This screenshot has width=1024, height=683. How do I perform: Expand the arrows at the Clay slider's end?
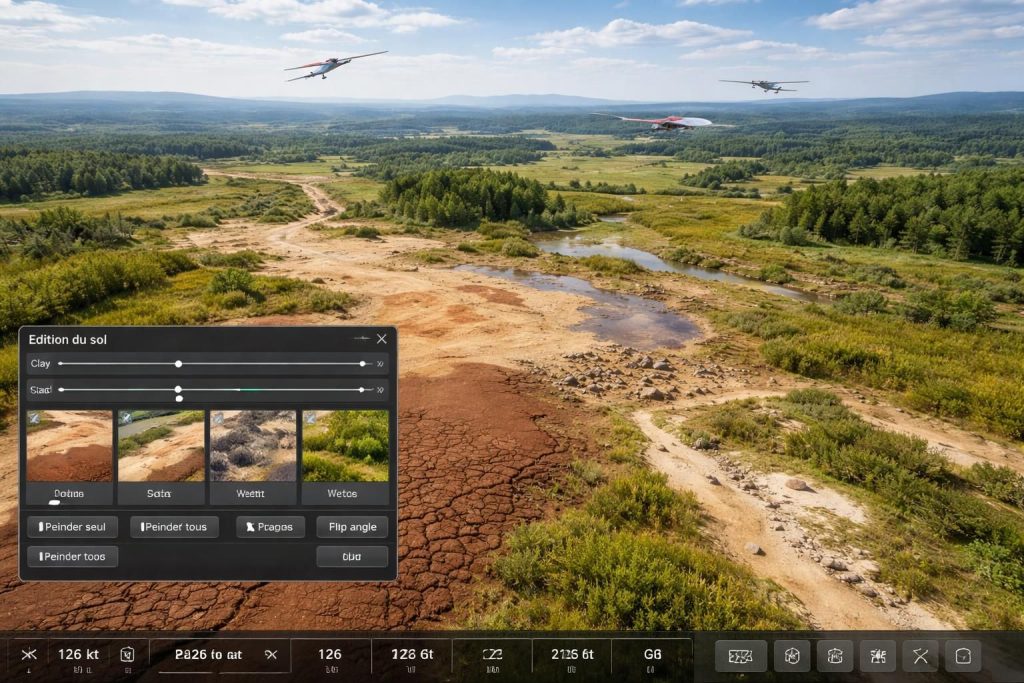[x=380, y=364]
